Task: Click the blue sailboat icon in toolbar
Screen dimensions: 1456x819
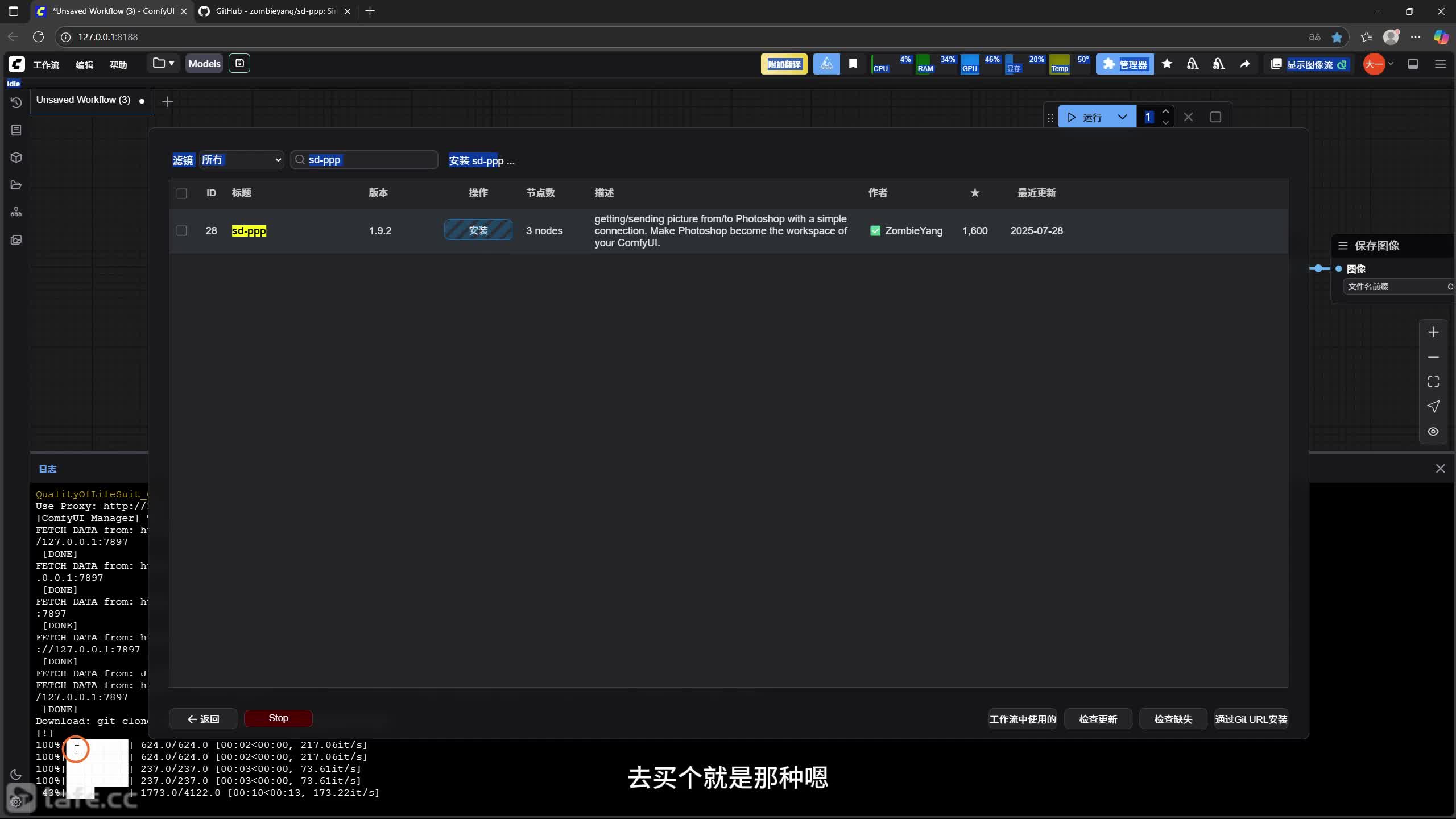Action: point(826,64)
